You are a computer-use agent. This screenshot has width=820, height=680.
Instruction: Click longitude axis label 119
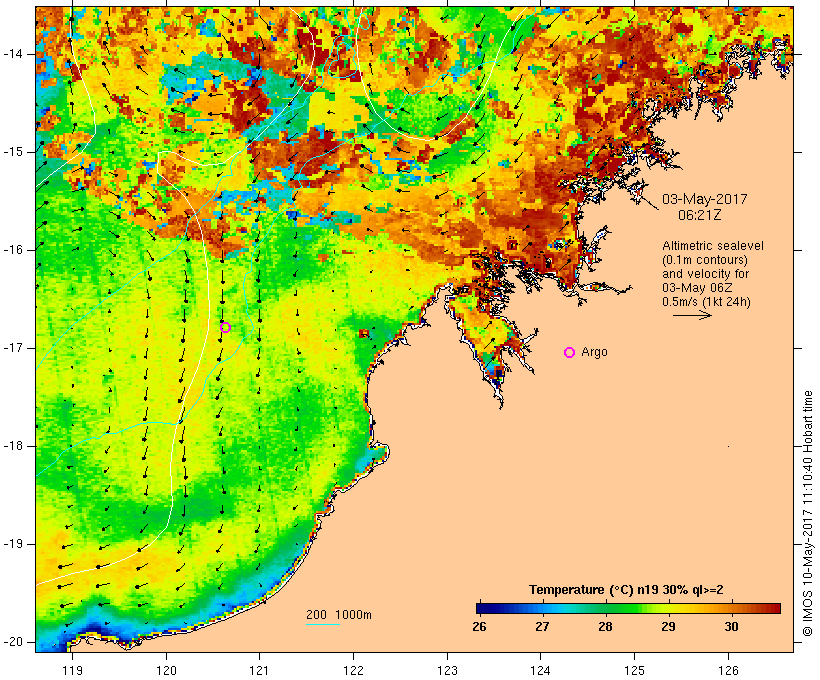click(x=72, y=670)
